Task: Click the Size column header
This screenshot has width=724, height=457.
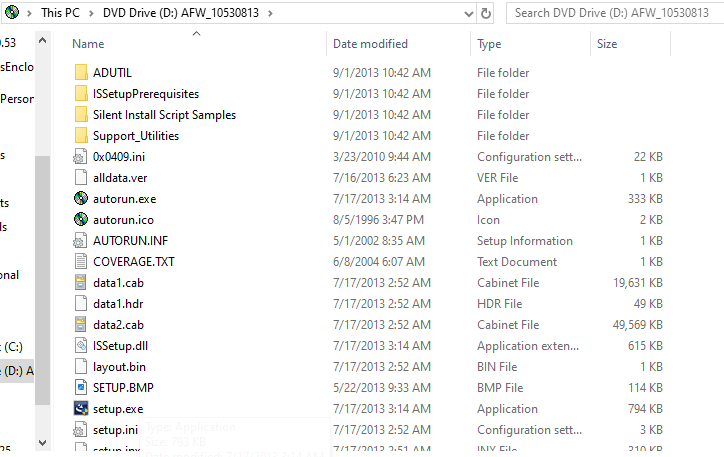Action: pyautogui.click(x=607, y=44)
